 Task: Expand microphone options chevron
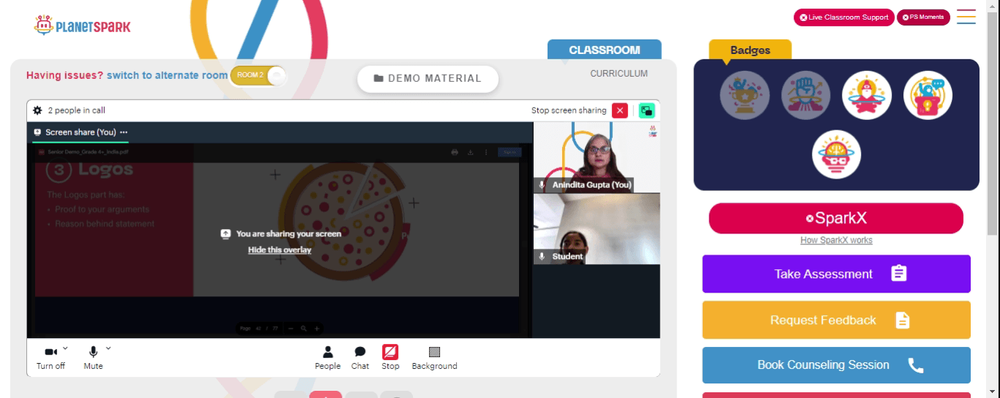(x=108, y=348)
